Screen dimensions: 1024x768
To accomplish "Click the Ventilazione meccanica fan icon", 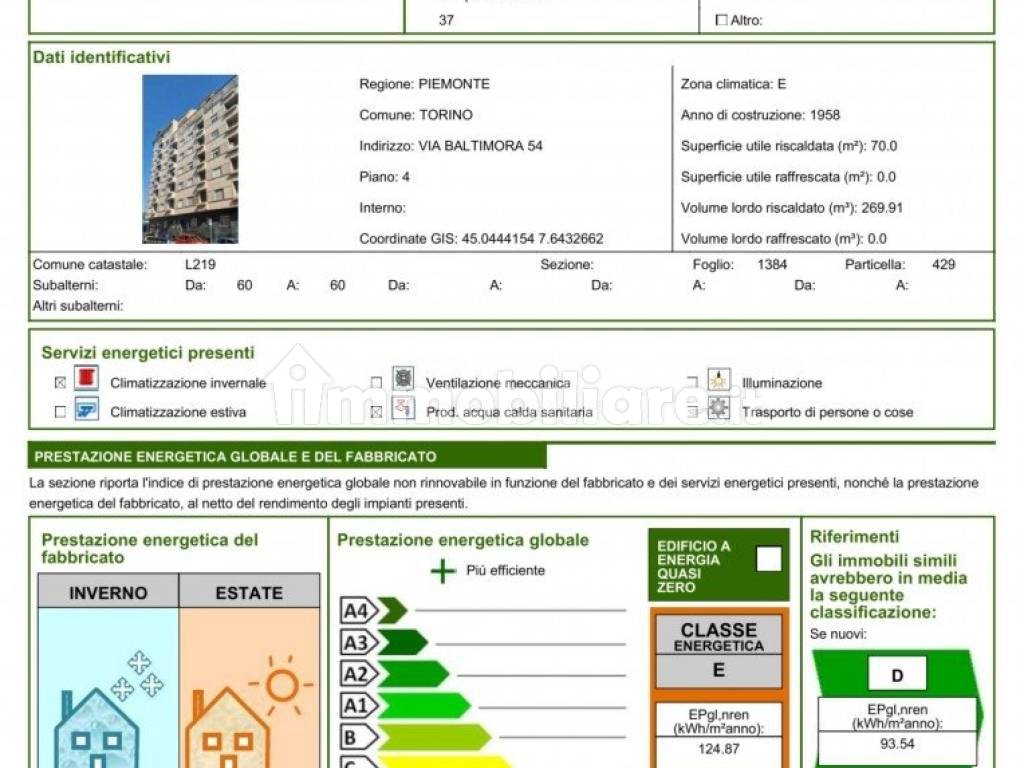I will pyautogui.click(x=403, y=378).
